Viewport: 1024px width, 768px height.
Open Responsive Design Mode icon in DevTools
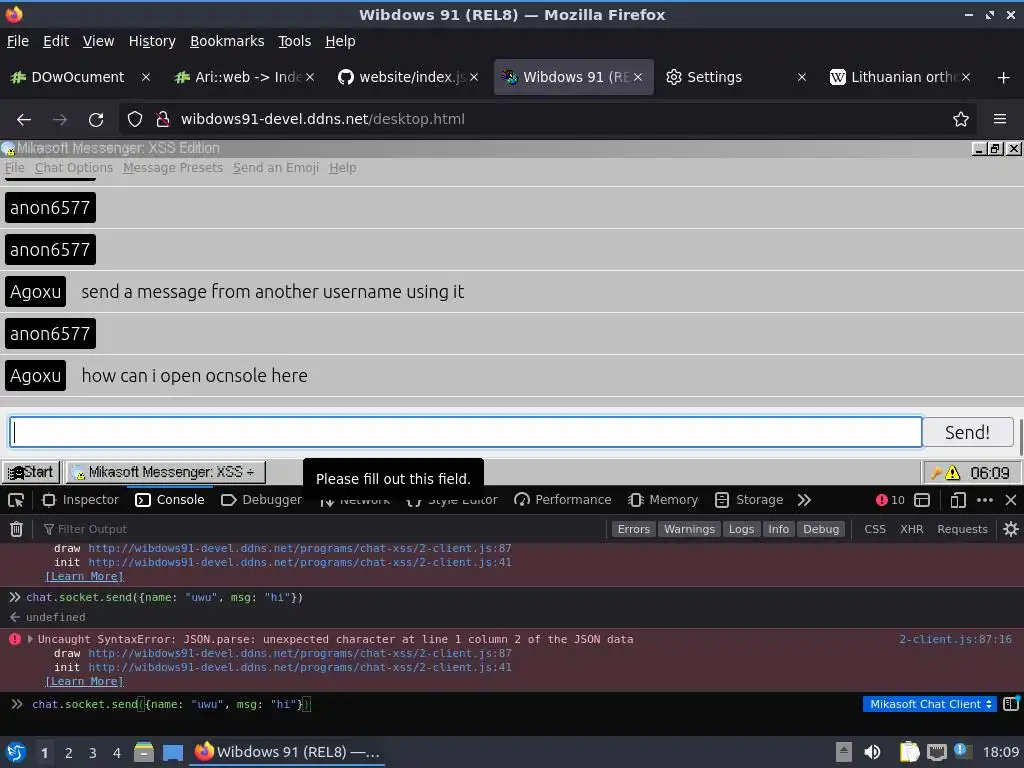click(957, 500)
